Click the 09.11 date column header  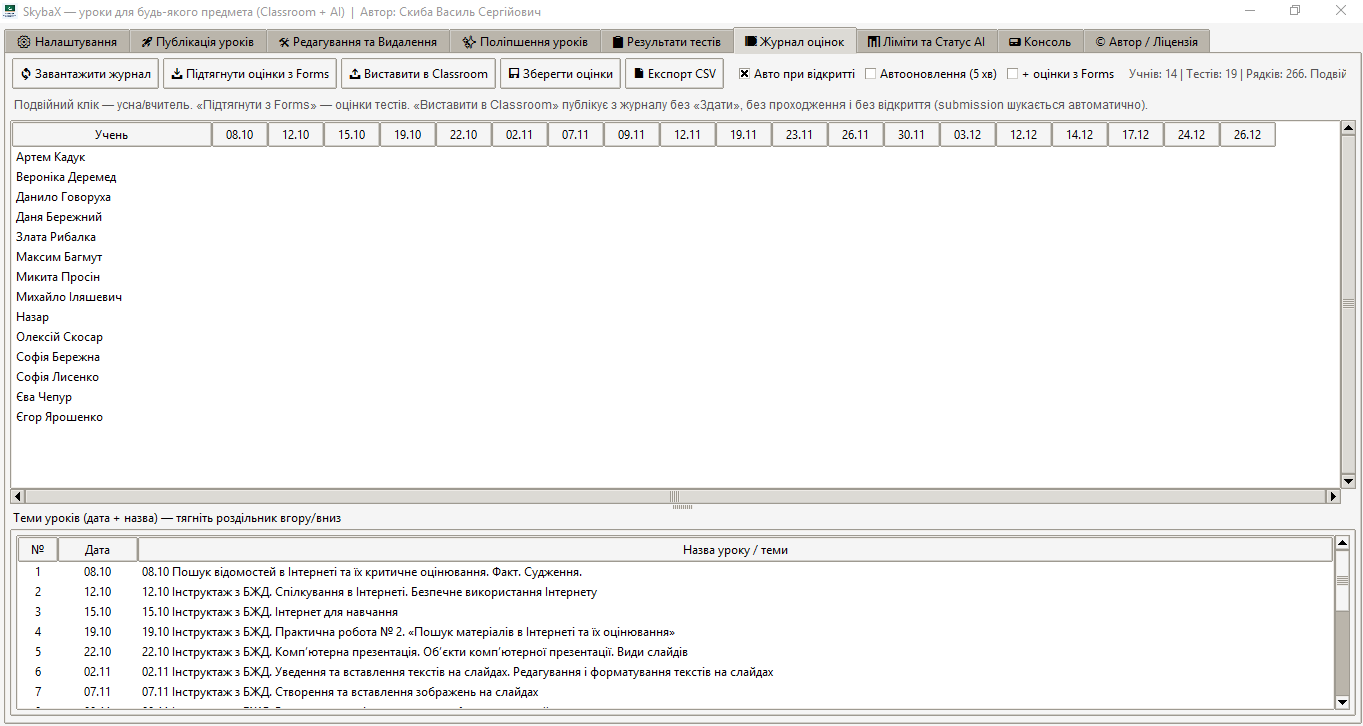tap(632, 134)
